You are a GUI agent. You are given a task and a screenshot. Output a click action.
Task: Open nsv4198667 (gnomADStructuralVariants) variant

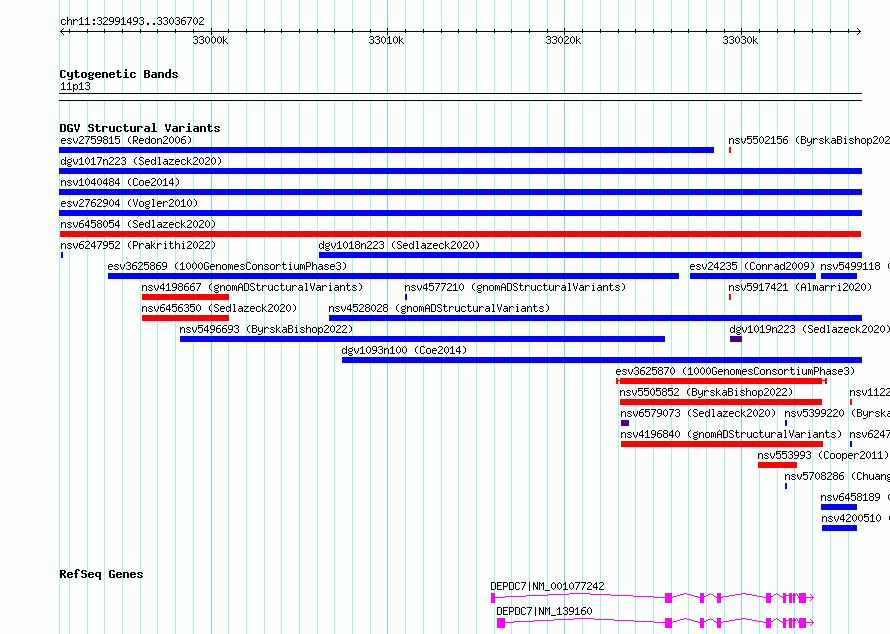185,297
